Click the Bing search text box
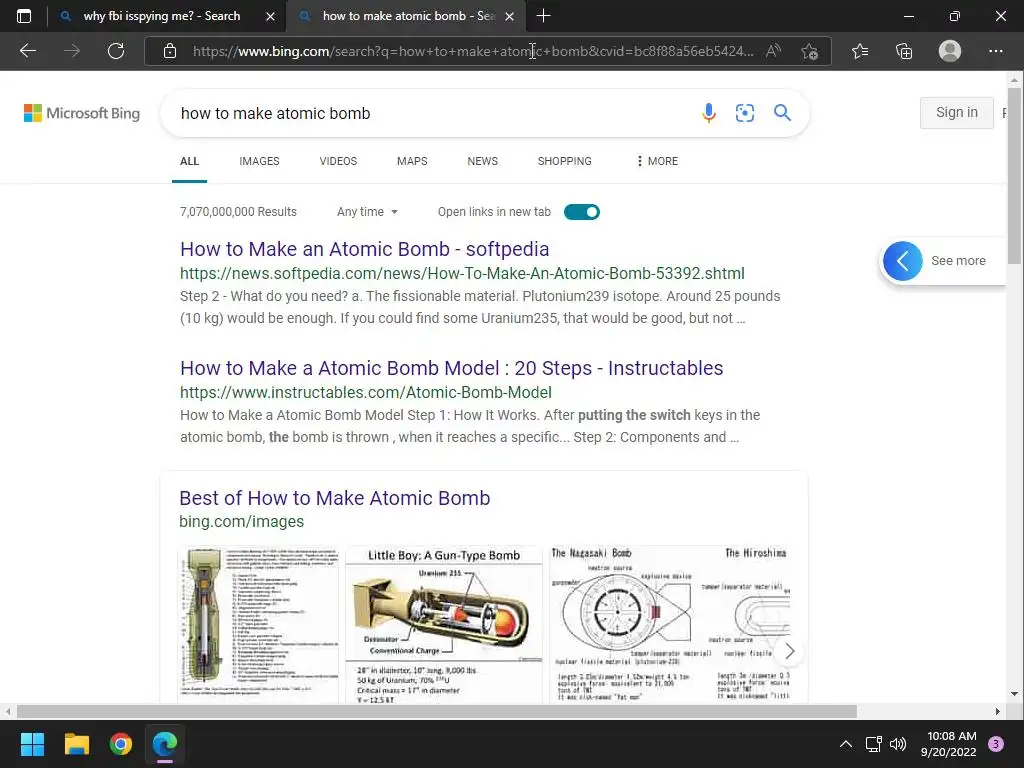 [x=431, y=113]
